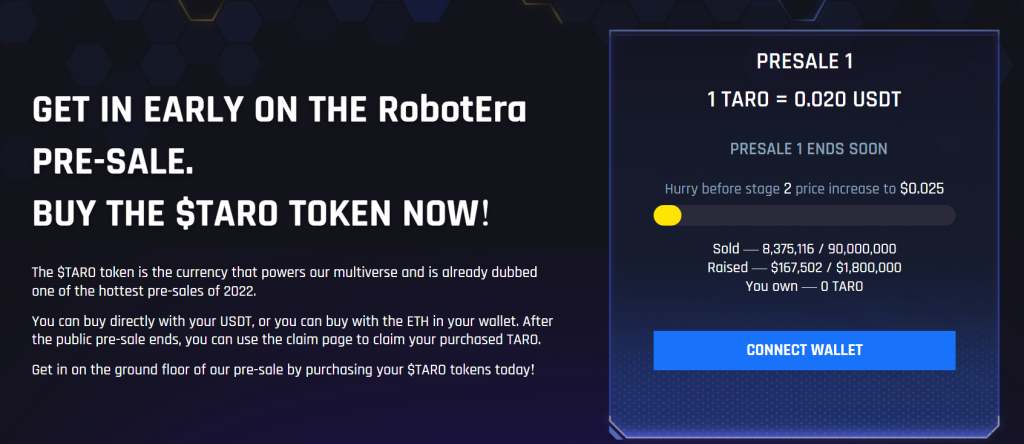Click the stage 2 price $0.025 text
Image resolution: width=1024 pixels, height=444 pixels.
922,189
